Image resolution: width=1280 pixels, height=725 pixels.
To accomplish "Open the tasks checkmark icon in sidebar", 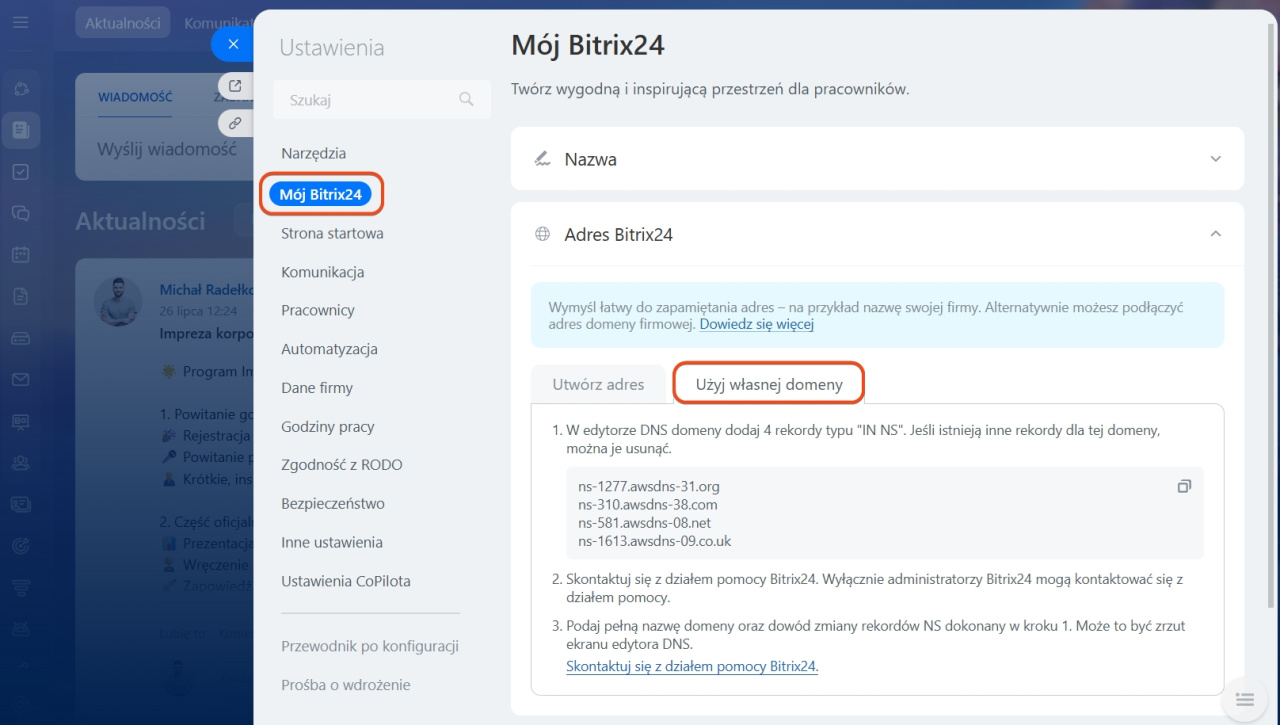I will click(x=21, y=172).
